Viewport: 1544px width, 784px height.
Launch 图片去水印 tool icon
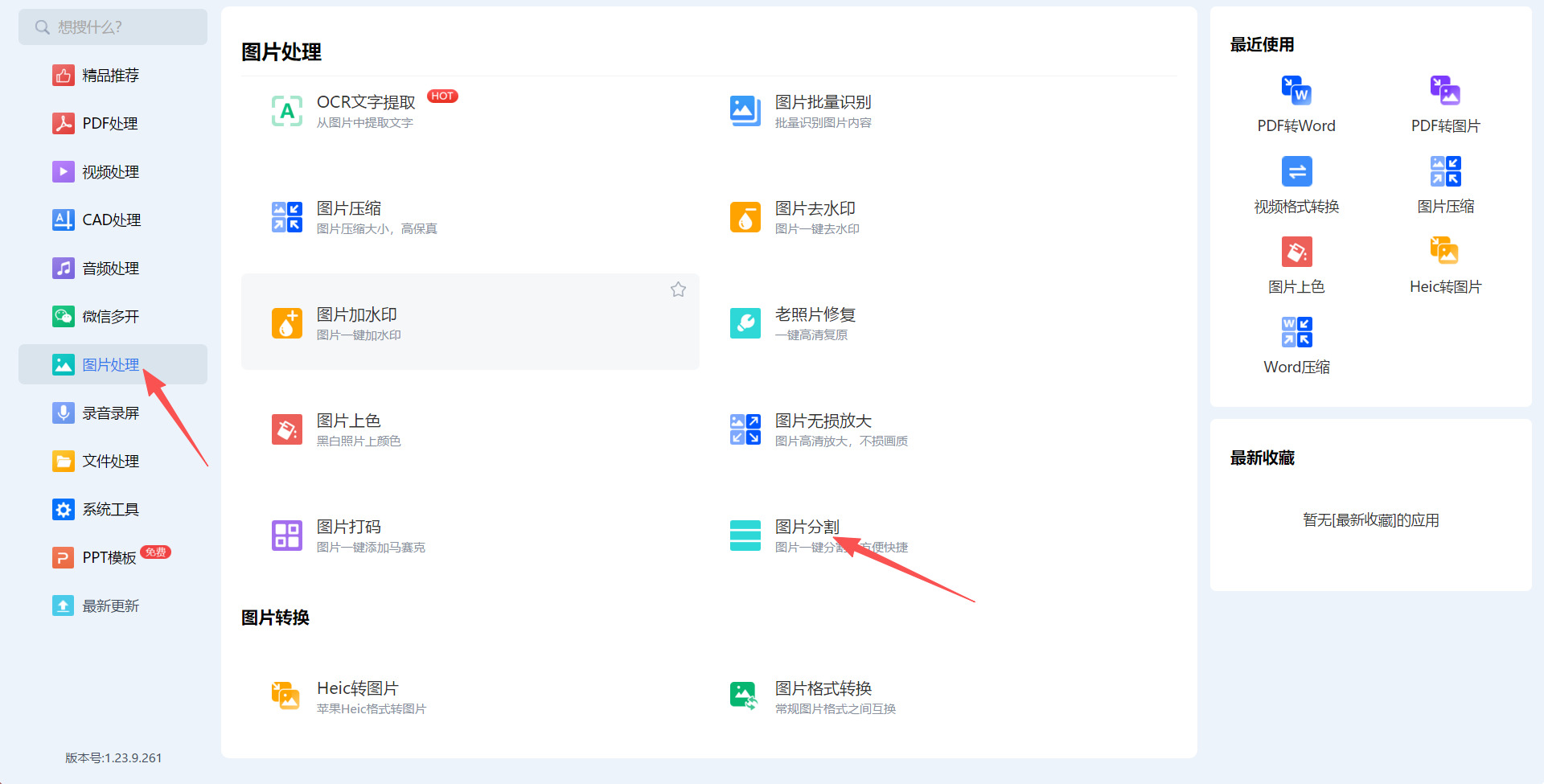(745, 217)
